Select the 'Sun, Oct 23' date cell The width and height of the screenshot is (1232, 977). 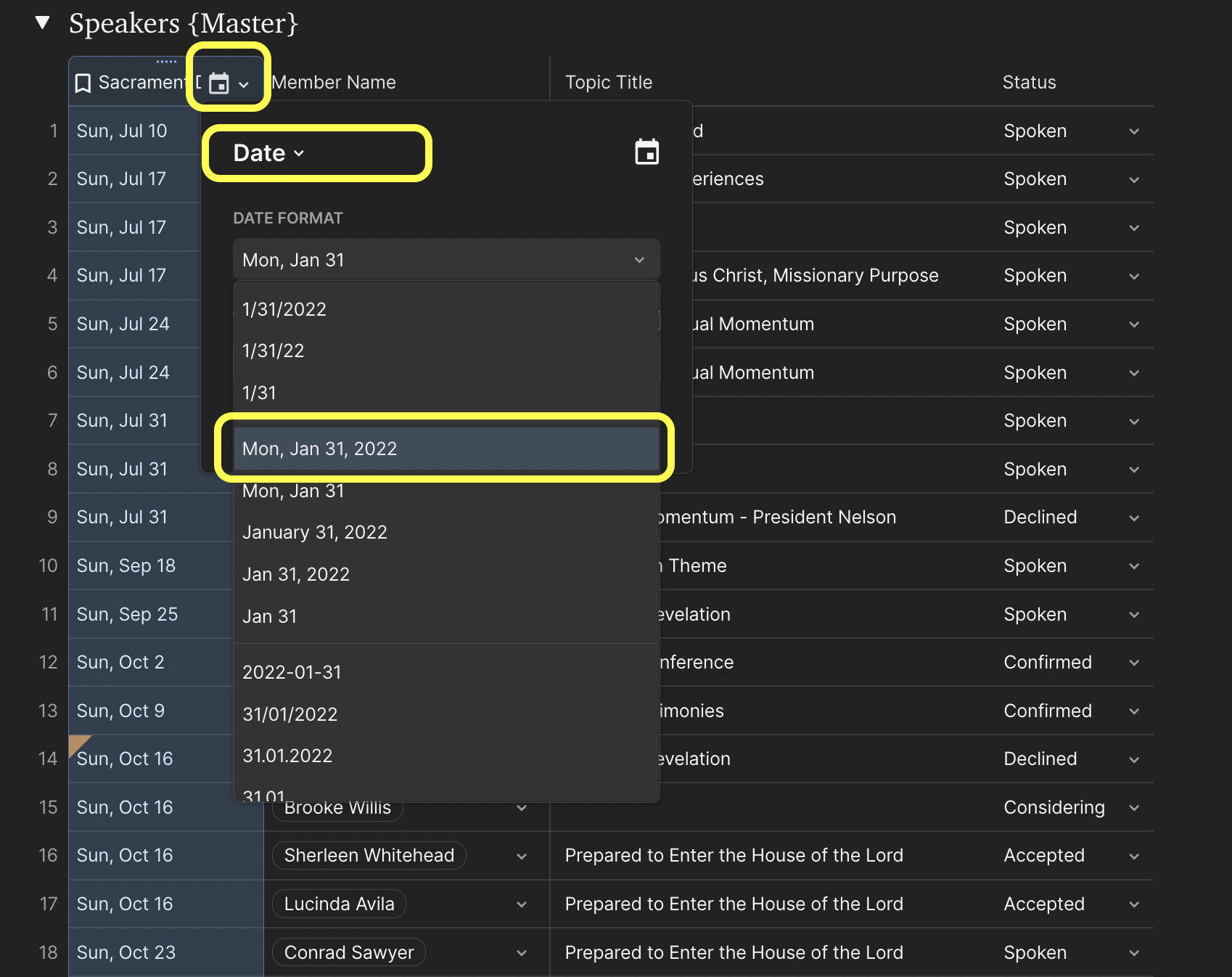126,952
